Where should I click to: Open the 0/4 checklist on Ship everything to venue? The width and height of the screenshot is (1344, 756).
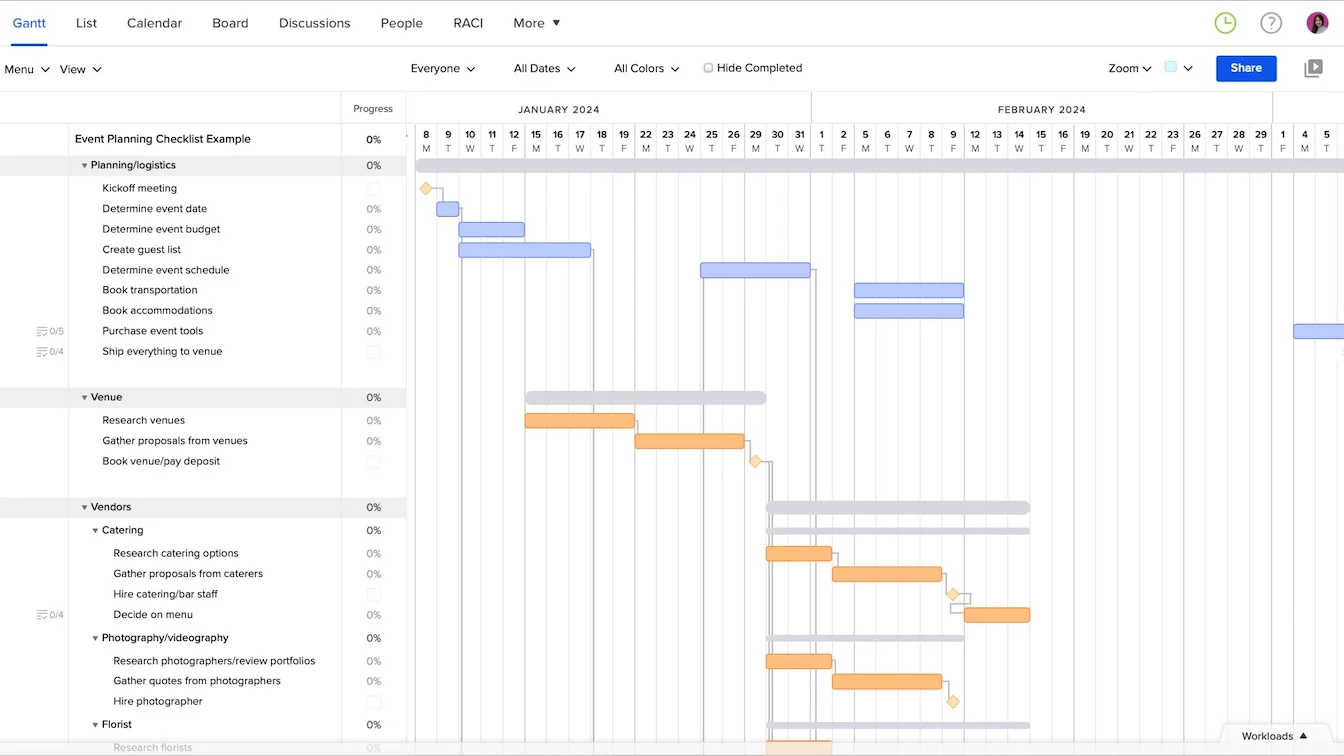(x=50, y=351)
